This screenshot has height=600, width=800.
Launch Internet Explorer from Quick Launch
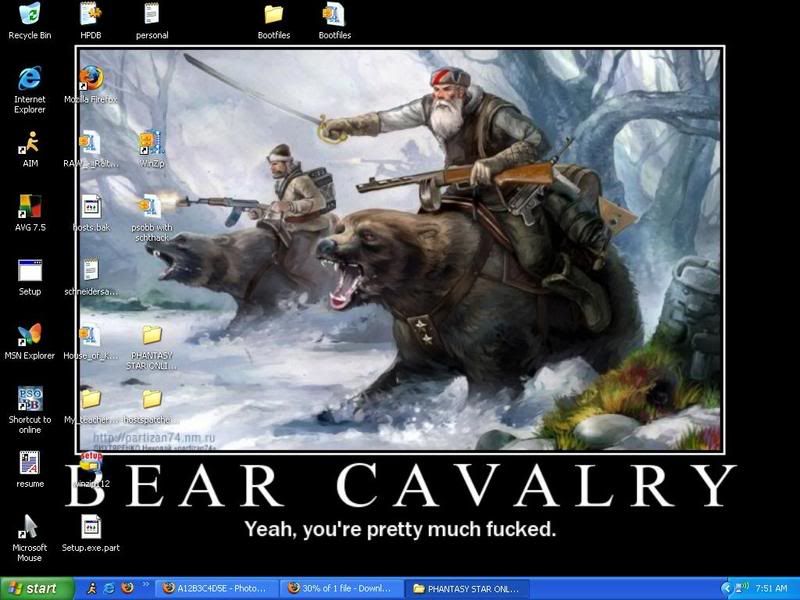[109, 589]
